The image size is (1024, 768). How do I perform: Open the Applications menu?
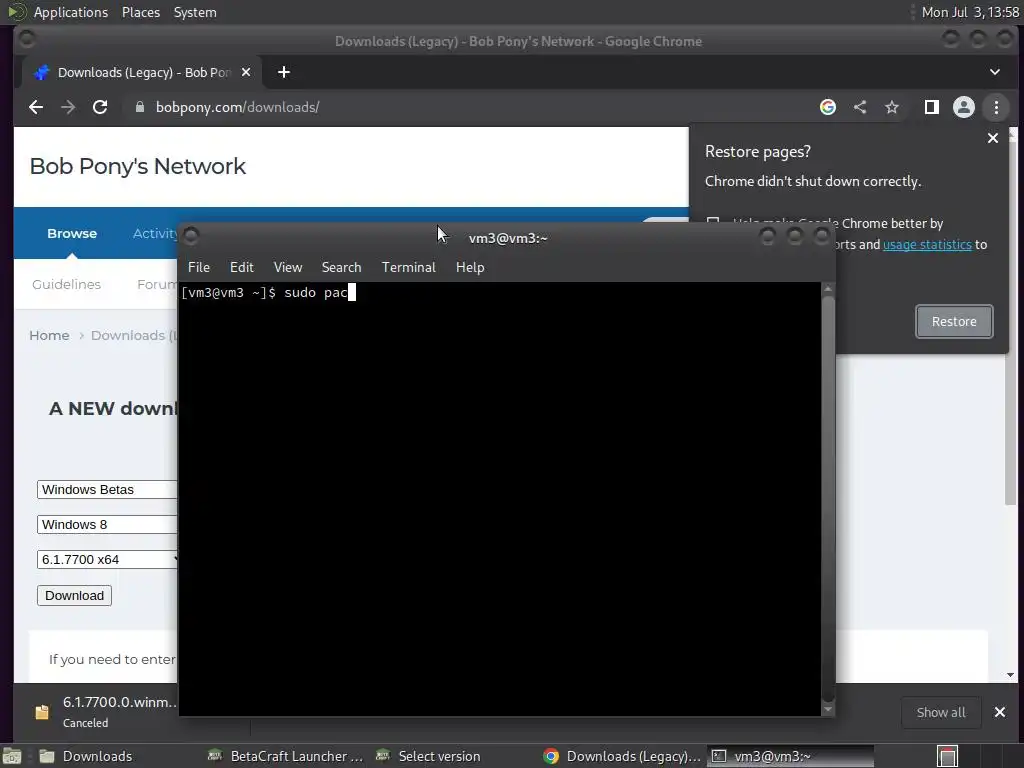71,12
